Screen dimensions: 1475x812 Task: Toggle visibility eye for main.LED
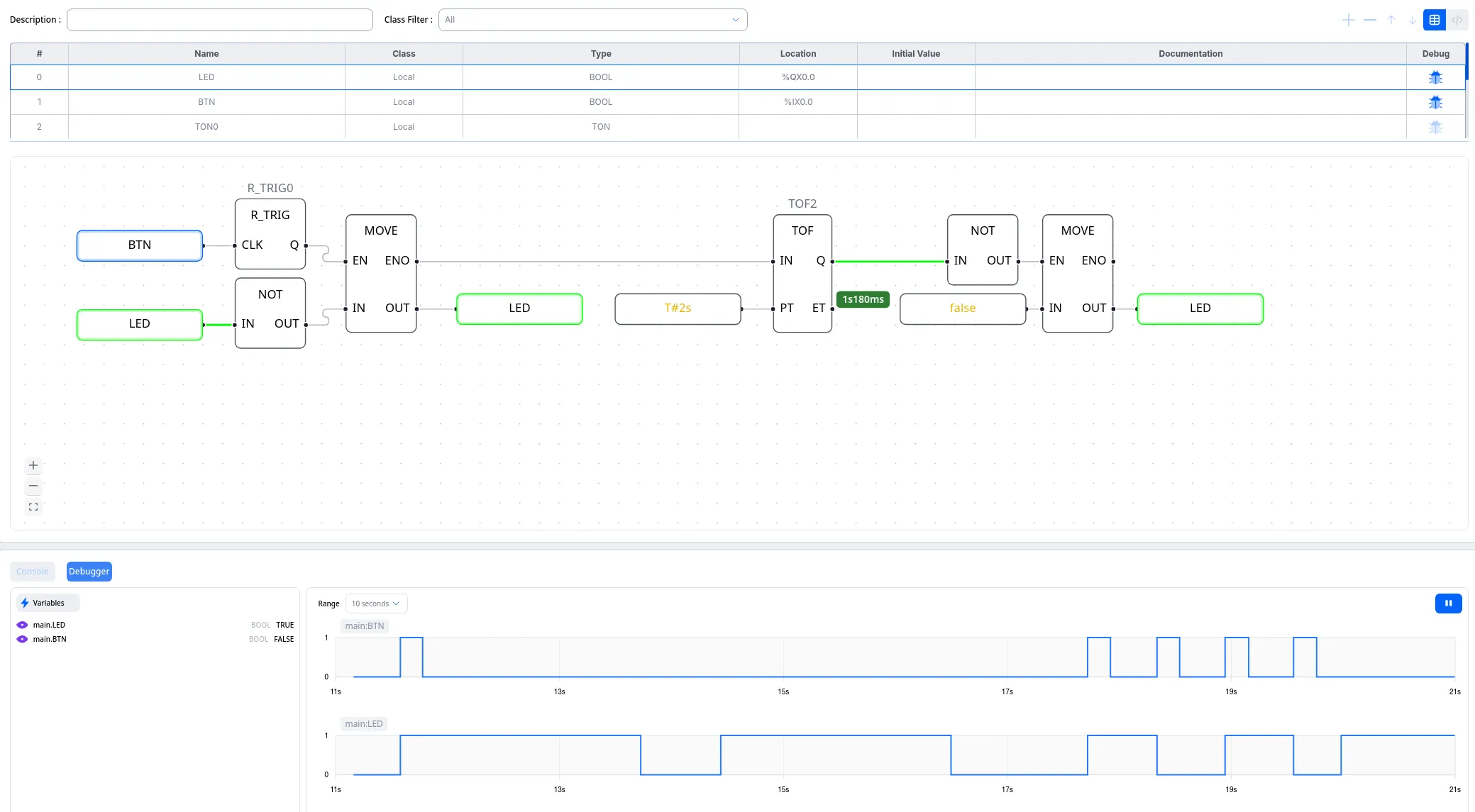click(x=22, y=625)
